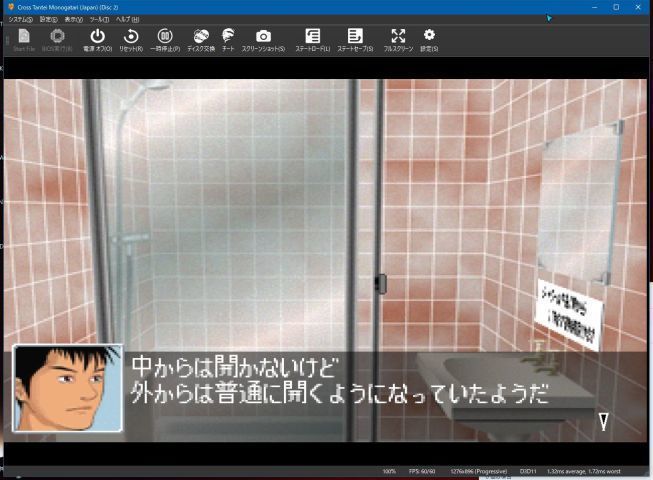This screenshot has width=653, height=480.
Task: Click the DuckStation app icon in title bar
Action: pyautogui.click(x=11, y=7)
